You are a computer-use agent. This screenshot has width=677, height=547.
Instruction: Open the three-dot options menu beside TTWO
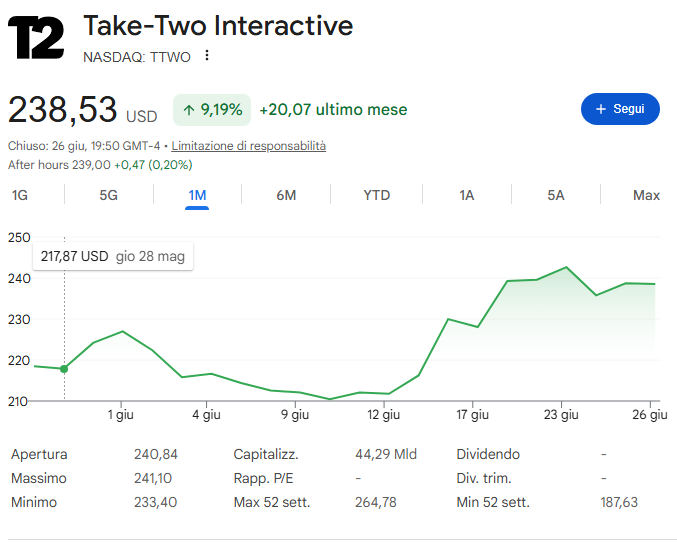coord(207,55)
